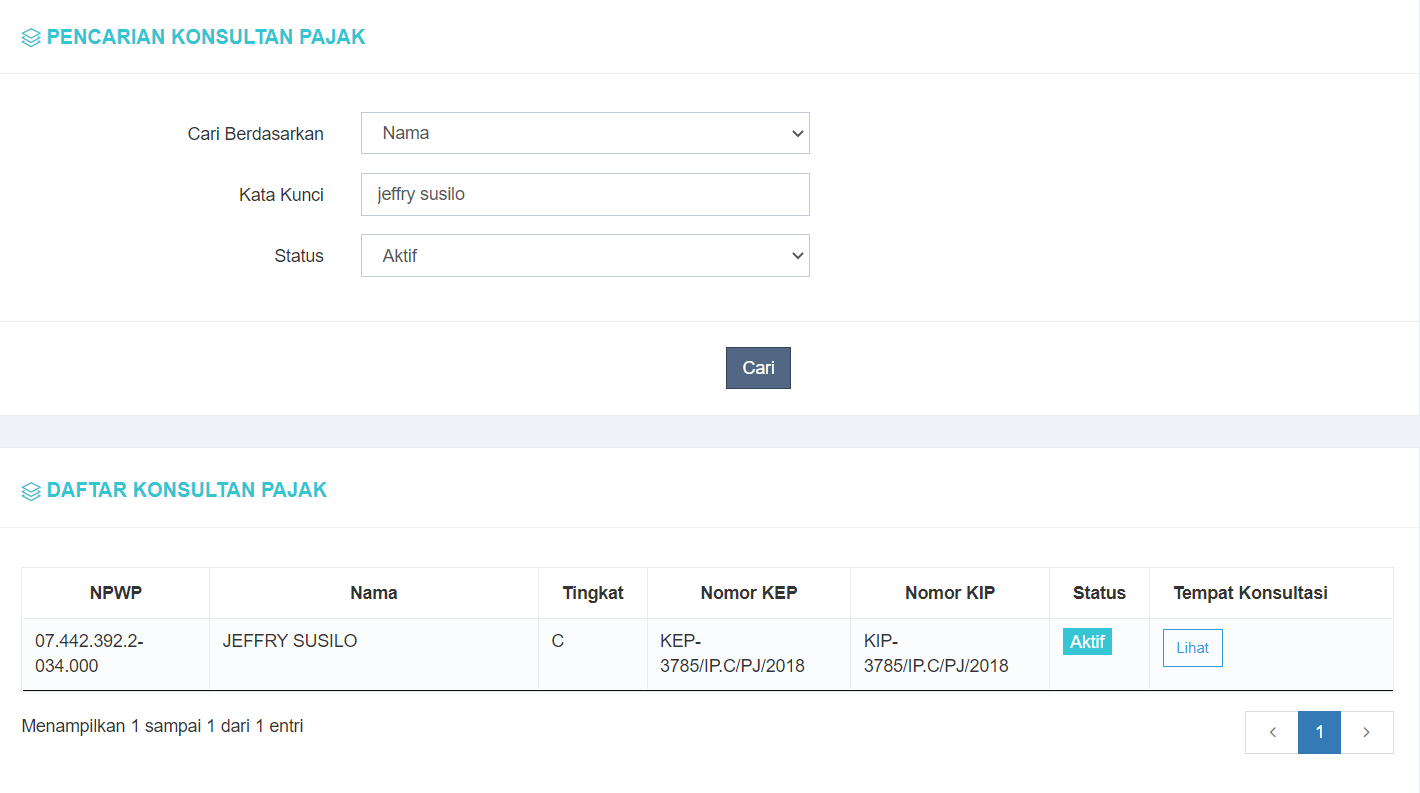Click the NPWP value 07.442.392.2-034.000
1420x793 pixels.
(89, 653)
